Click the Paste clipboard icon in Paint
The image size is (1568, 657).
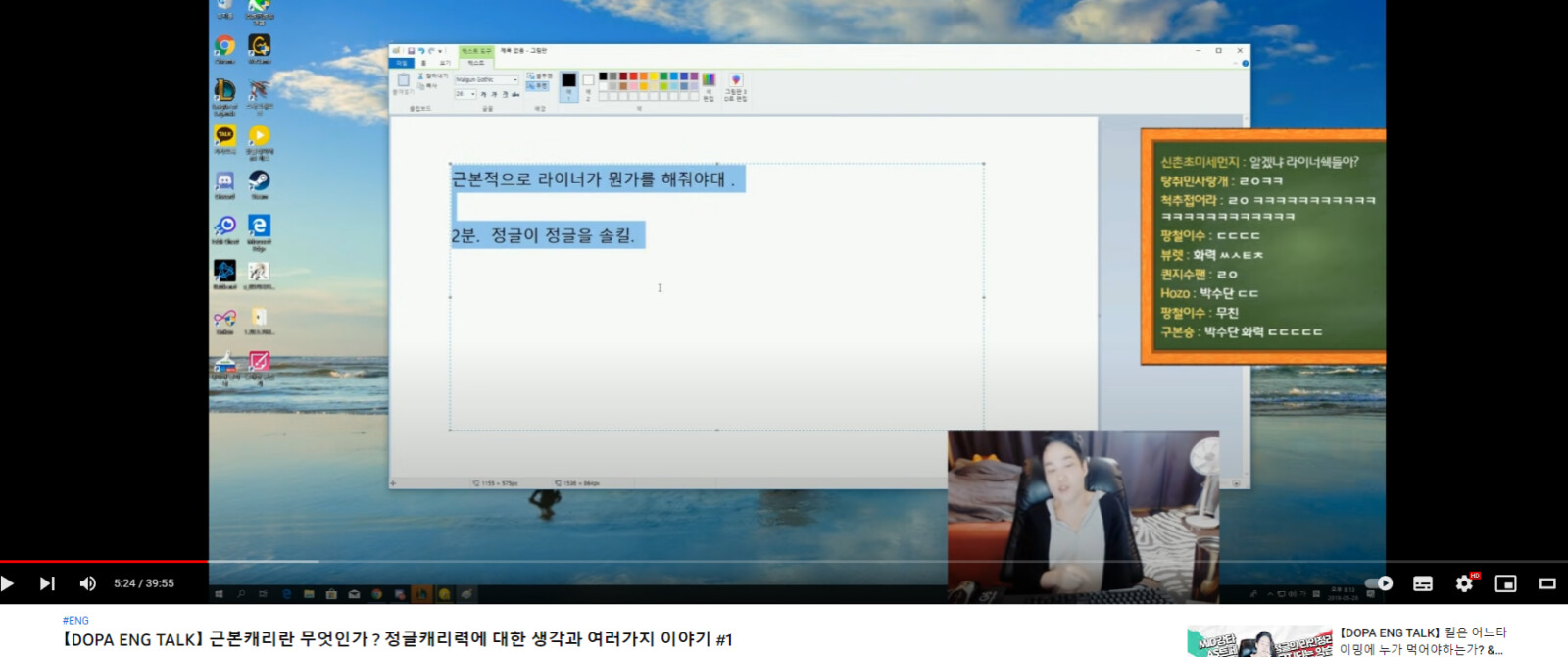tap(403, 79)
